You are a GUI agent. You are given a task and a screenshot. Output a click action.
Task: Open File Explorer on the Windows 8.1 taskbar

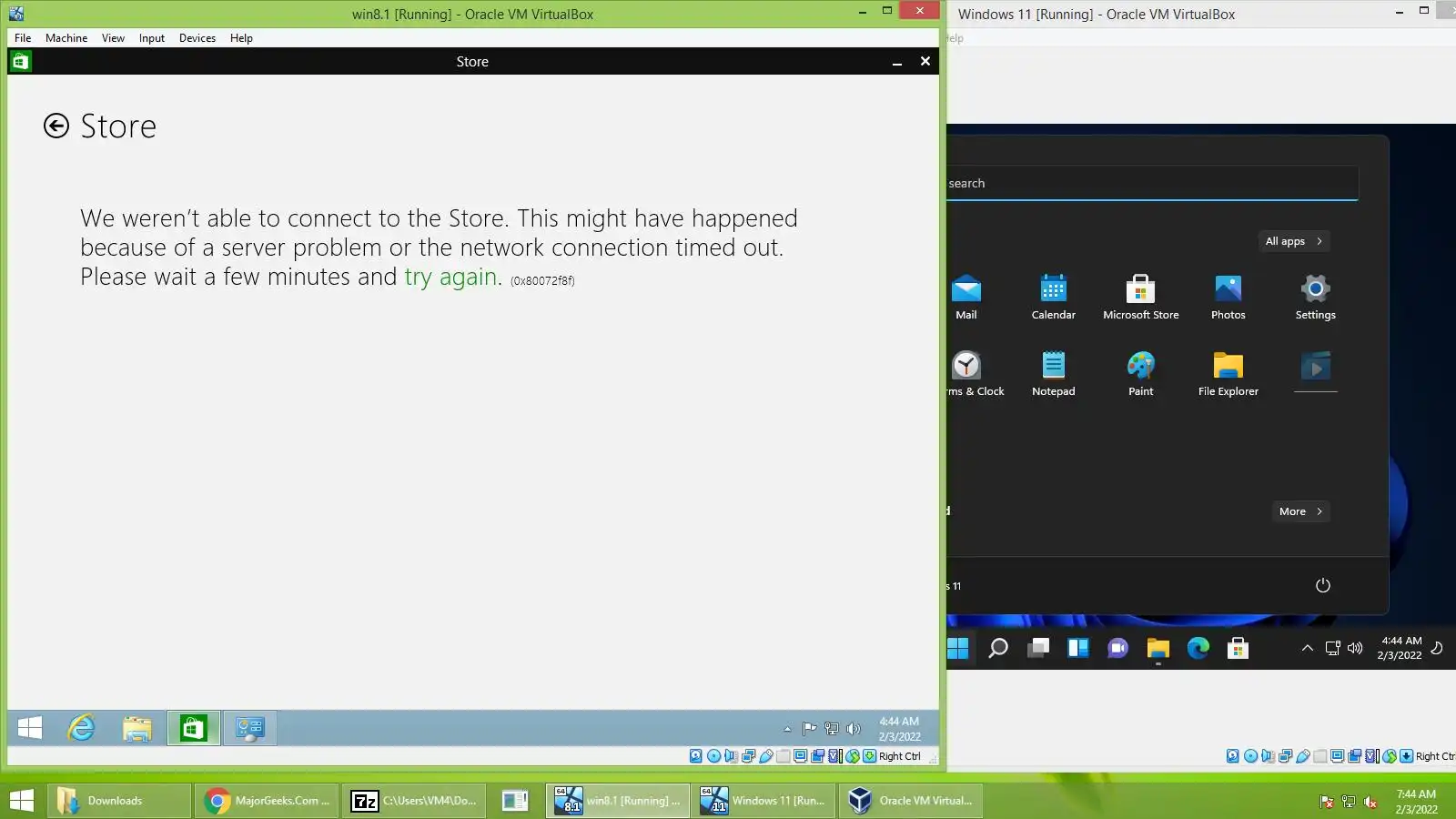[137, 728]
